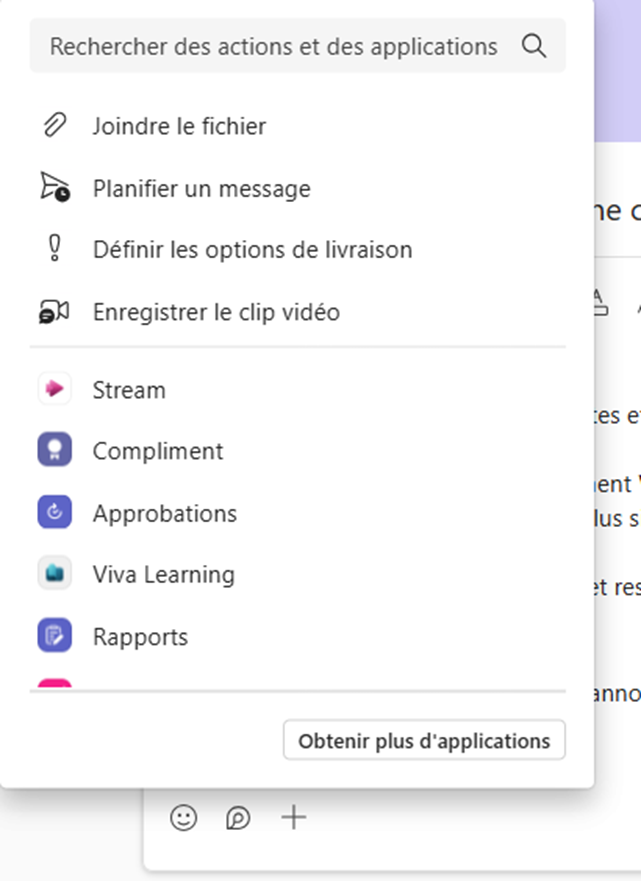
Task: Open the Stream app icon
Action: point(54,389)
